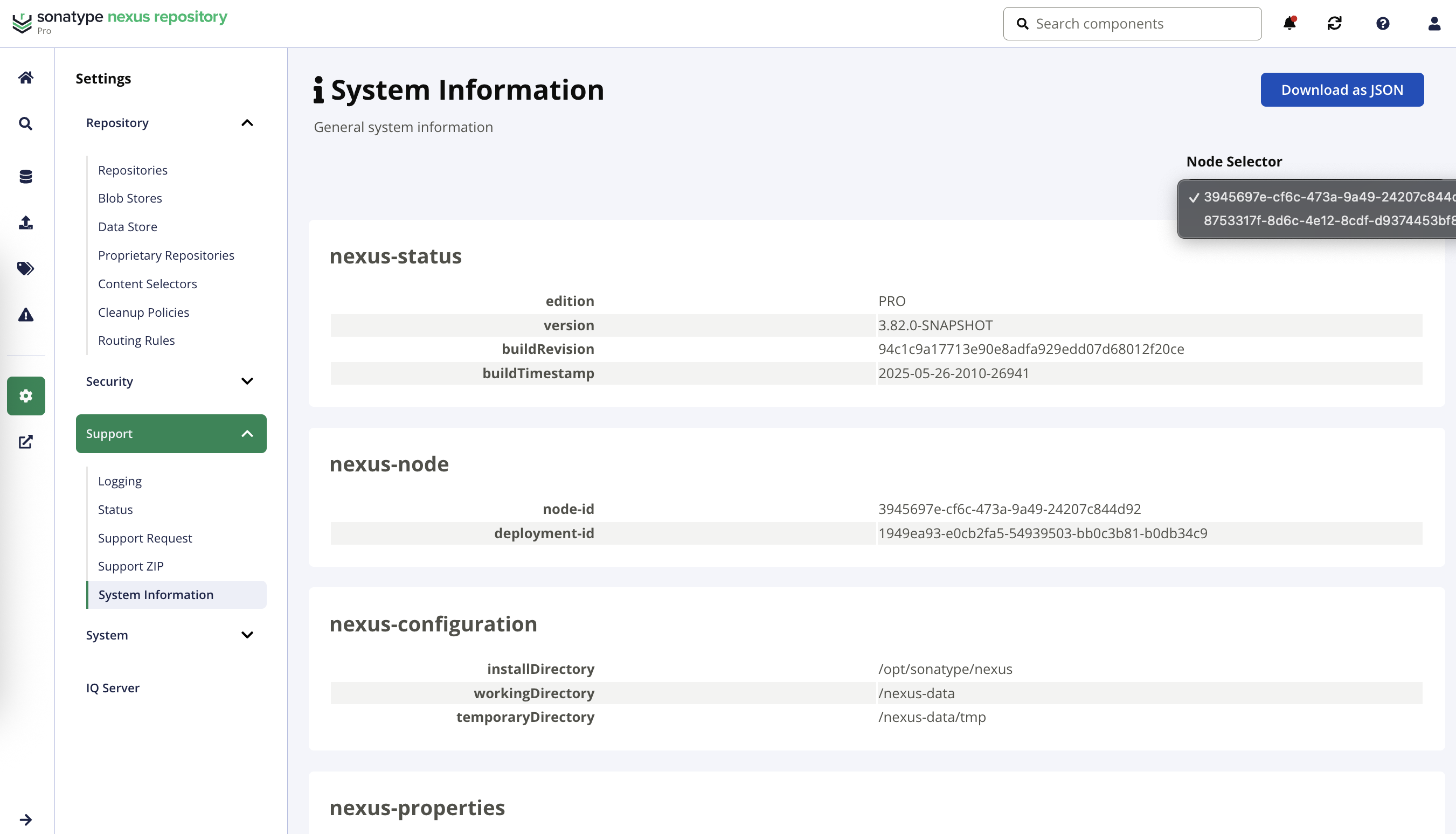This screenshot has width=1456, height=834.
Task: Expand the sidebar with the arrow icon
Action: click(26, 819)
